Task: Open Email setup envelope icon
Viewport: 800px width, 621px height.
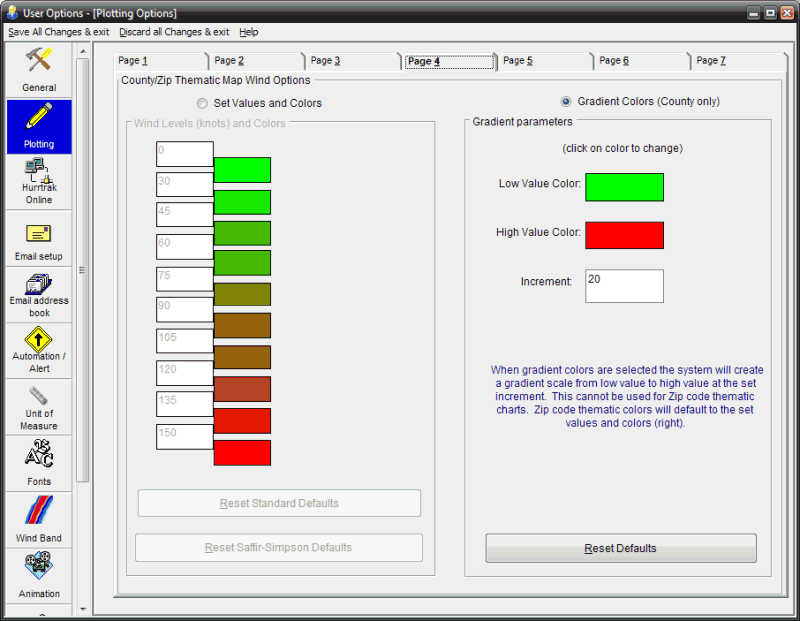Action: coord(39,233)
